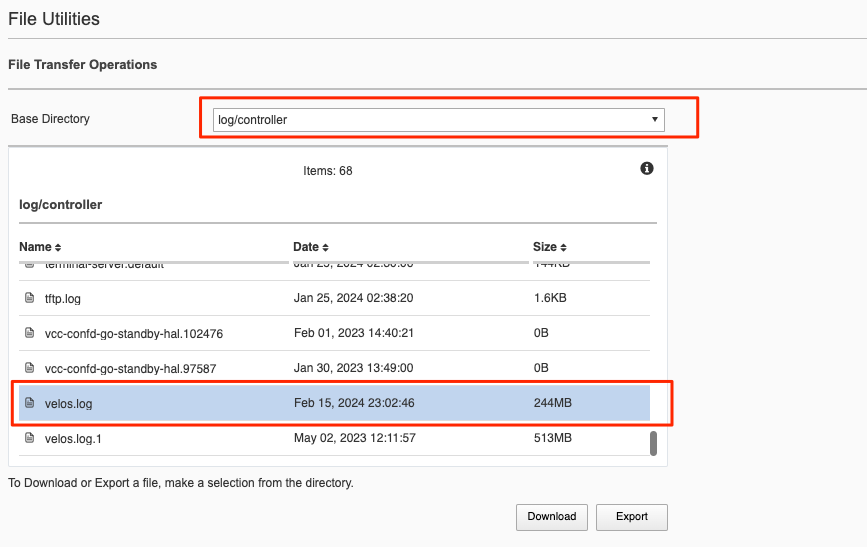Open the Base Directory dropdown
The height and width of the screenshot is (547, 867).
[438, 119]
